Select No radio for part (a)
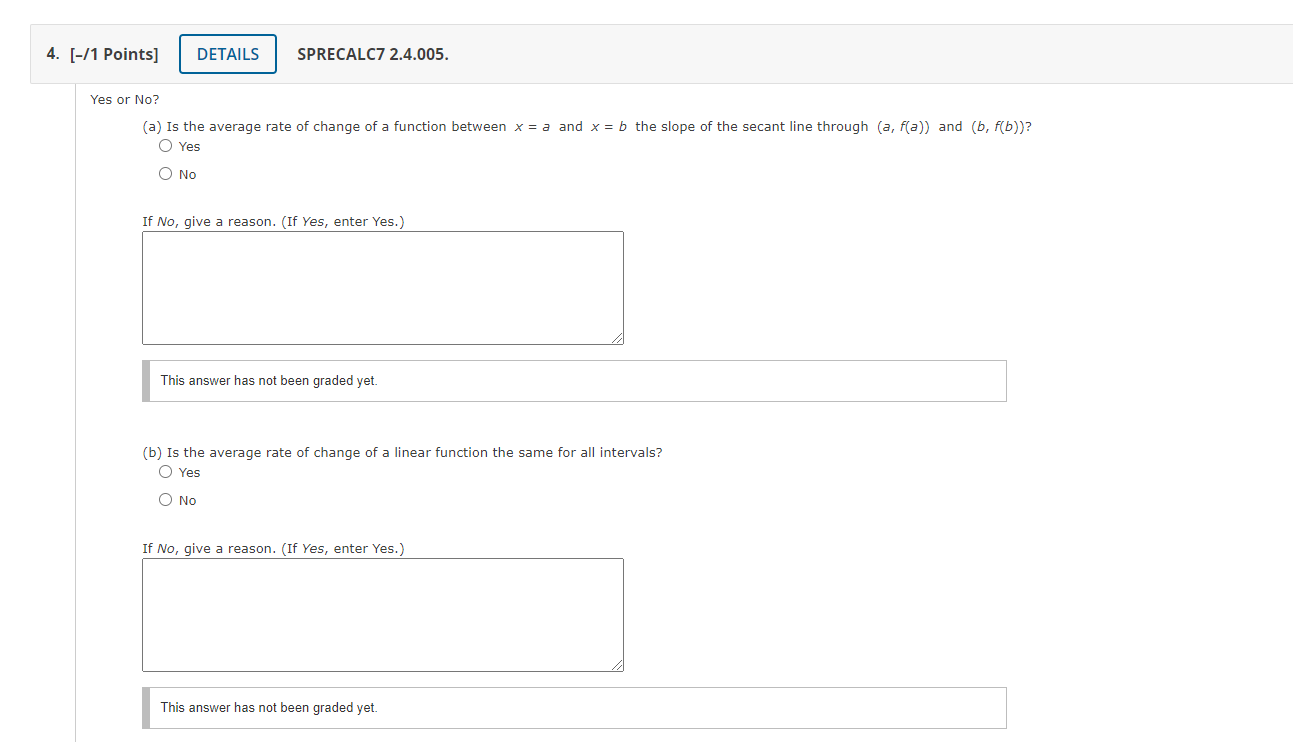The height and width of the screenshot is (742, 1293). point(166,174)
